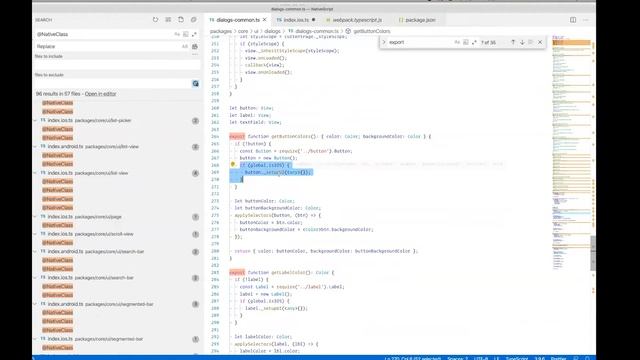Open notifications bell in status bar

(x=587, y=358)
